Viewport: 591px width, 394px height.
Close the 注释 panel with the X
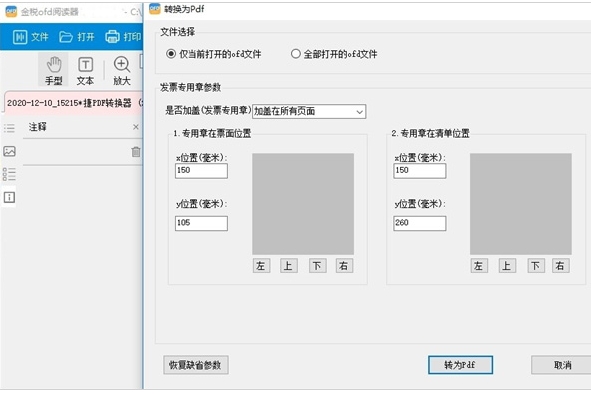point(136,127)
